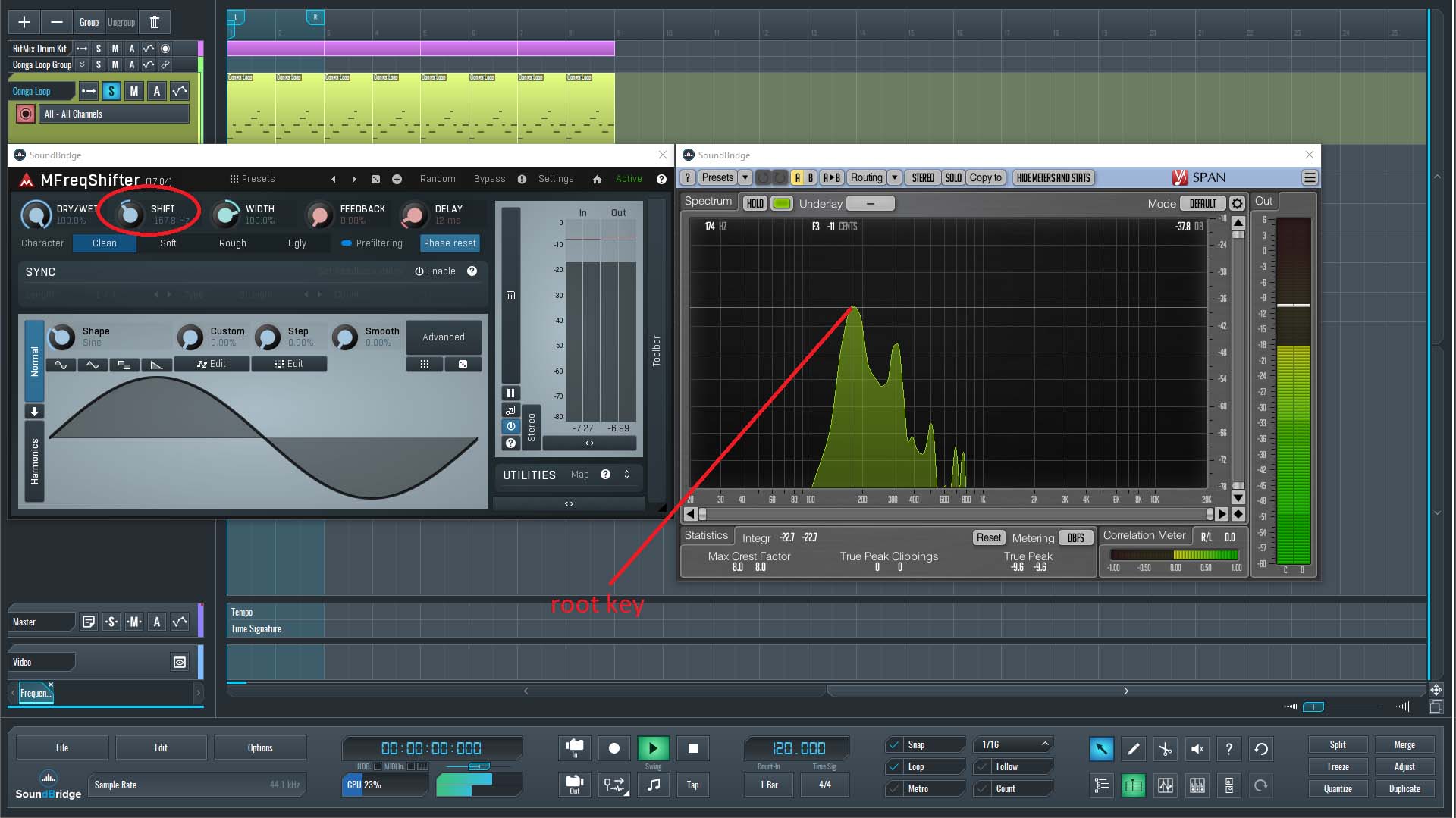This screenshot has width=1456, height=818.
Task: Toggle the Follow checkbox
Action: click(x=983, y=766)
